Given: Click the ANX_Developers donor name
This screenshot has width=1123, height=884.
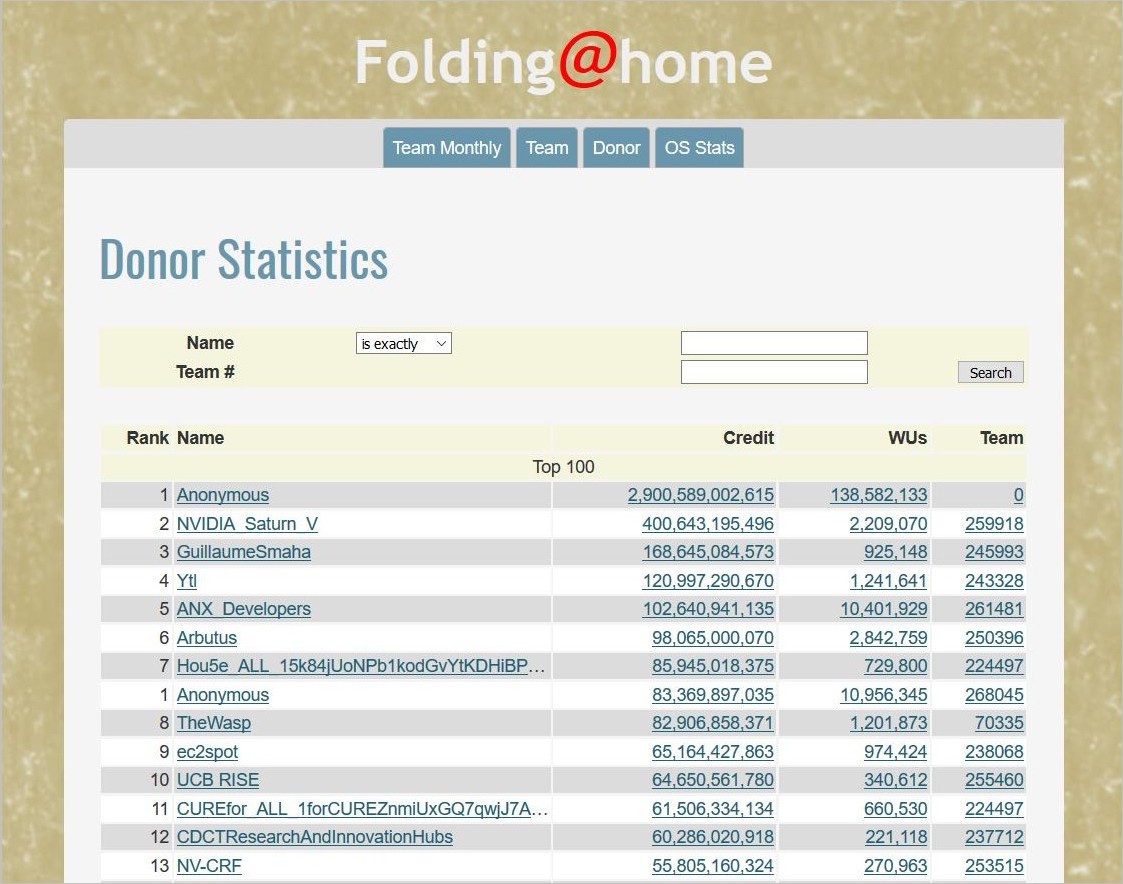Looking at the screenshot, I should point(243,609).
